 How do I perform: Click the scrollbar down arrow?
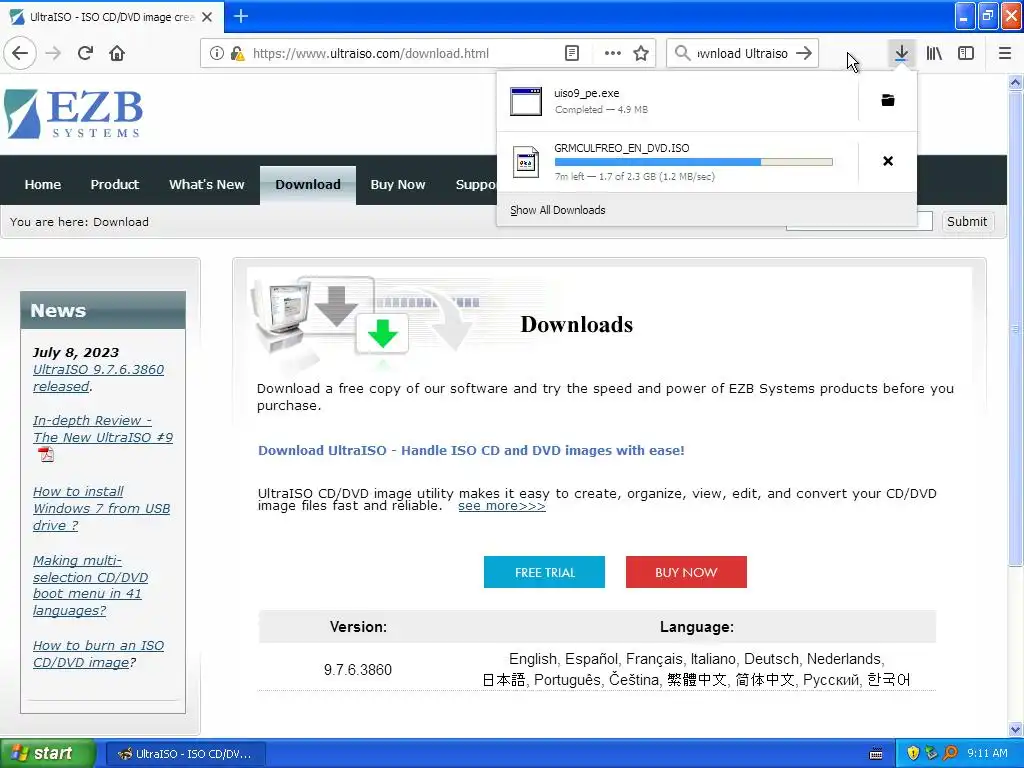1015,729
